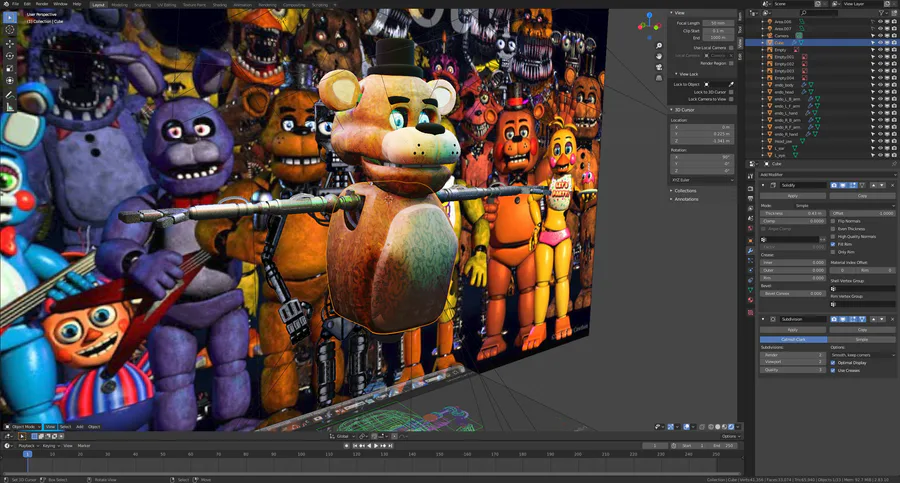Expand the Collections panel
Viewport: 900px width, 483px height.
tap(685, 191)
